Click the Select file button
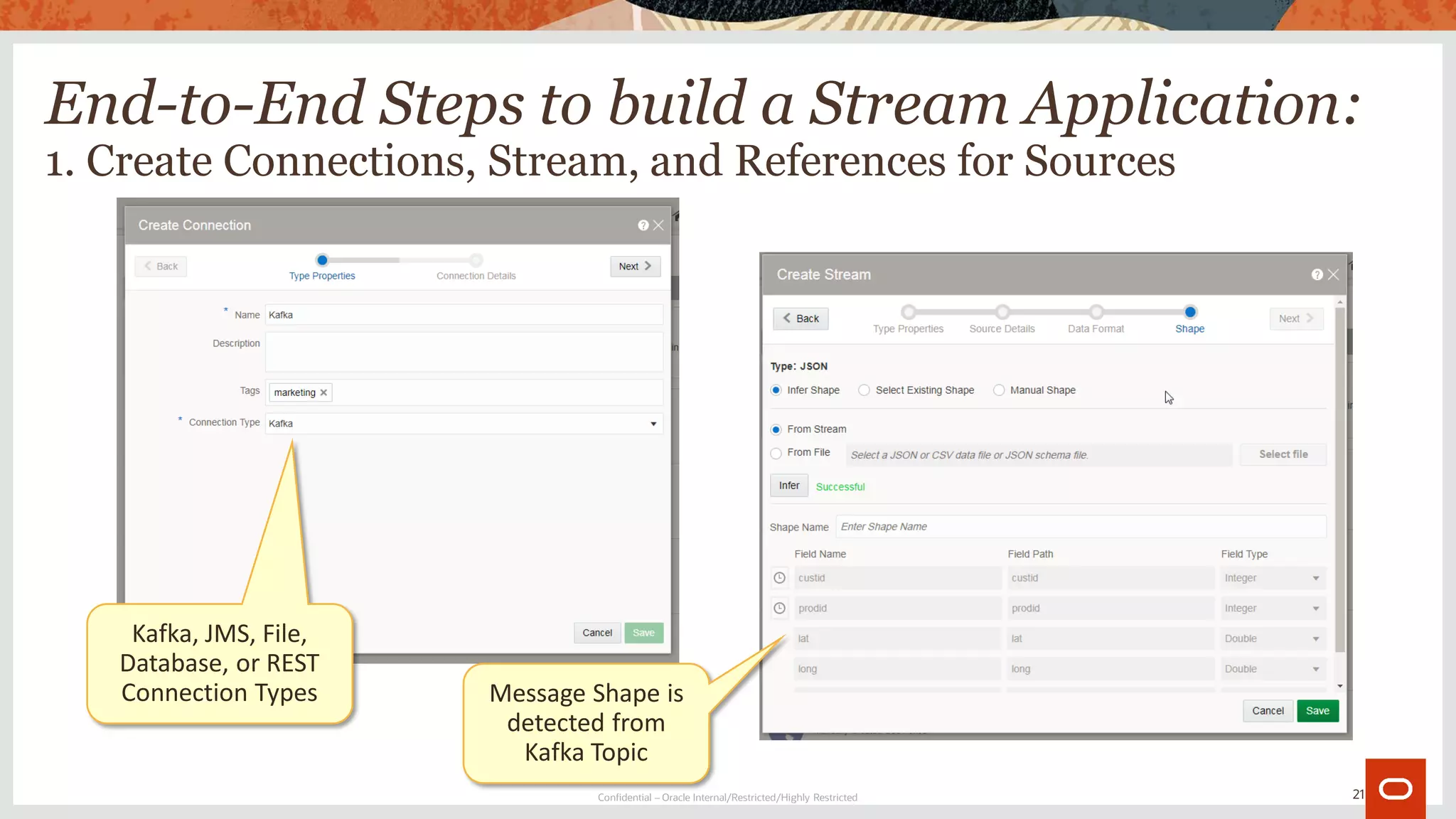Screen dimensions: 1456x819 pos(1283,454)
